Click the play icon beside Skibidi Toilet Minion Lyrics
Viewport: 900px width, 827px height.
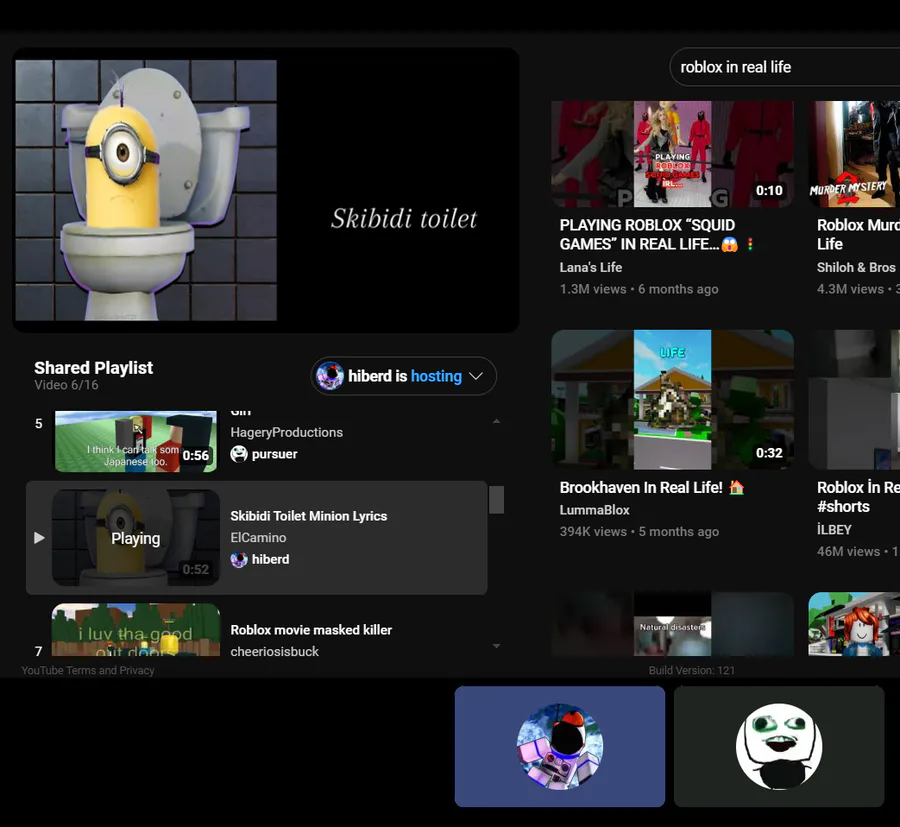pos(39,538)
